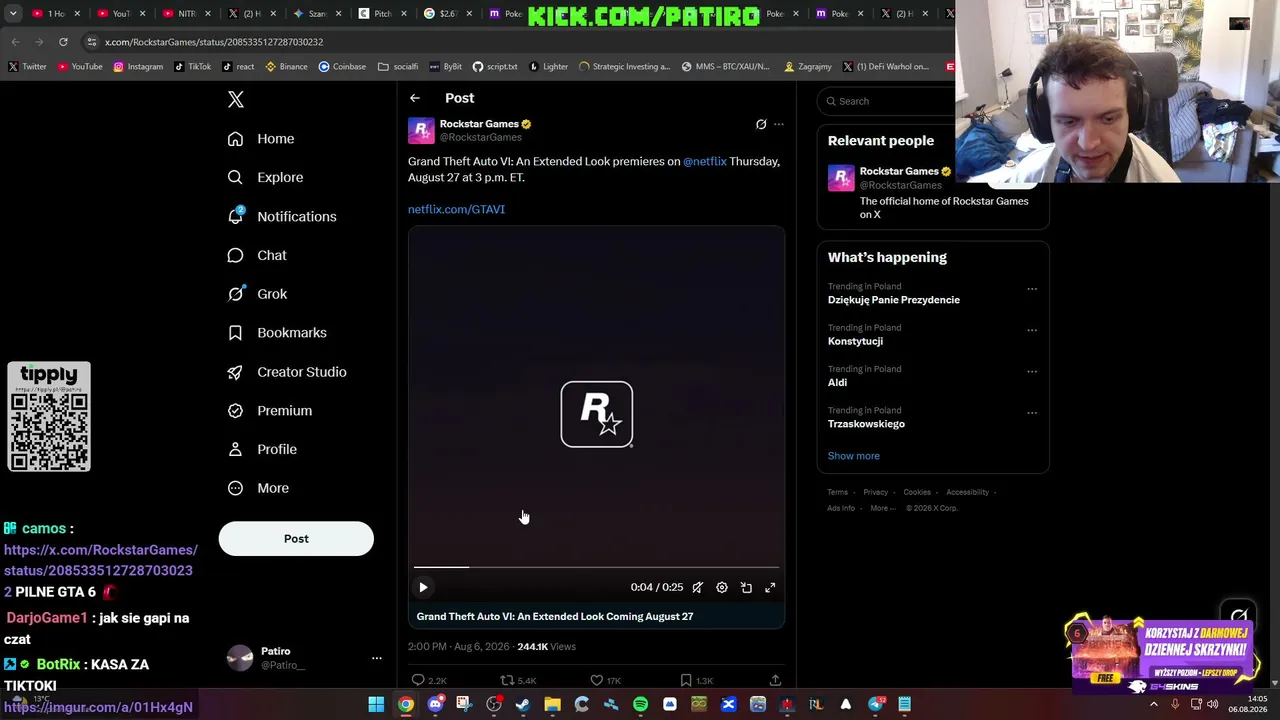Open options for Konstytucji trend

pos(1032,330)
